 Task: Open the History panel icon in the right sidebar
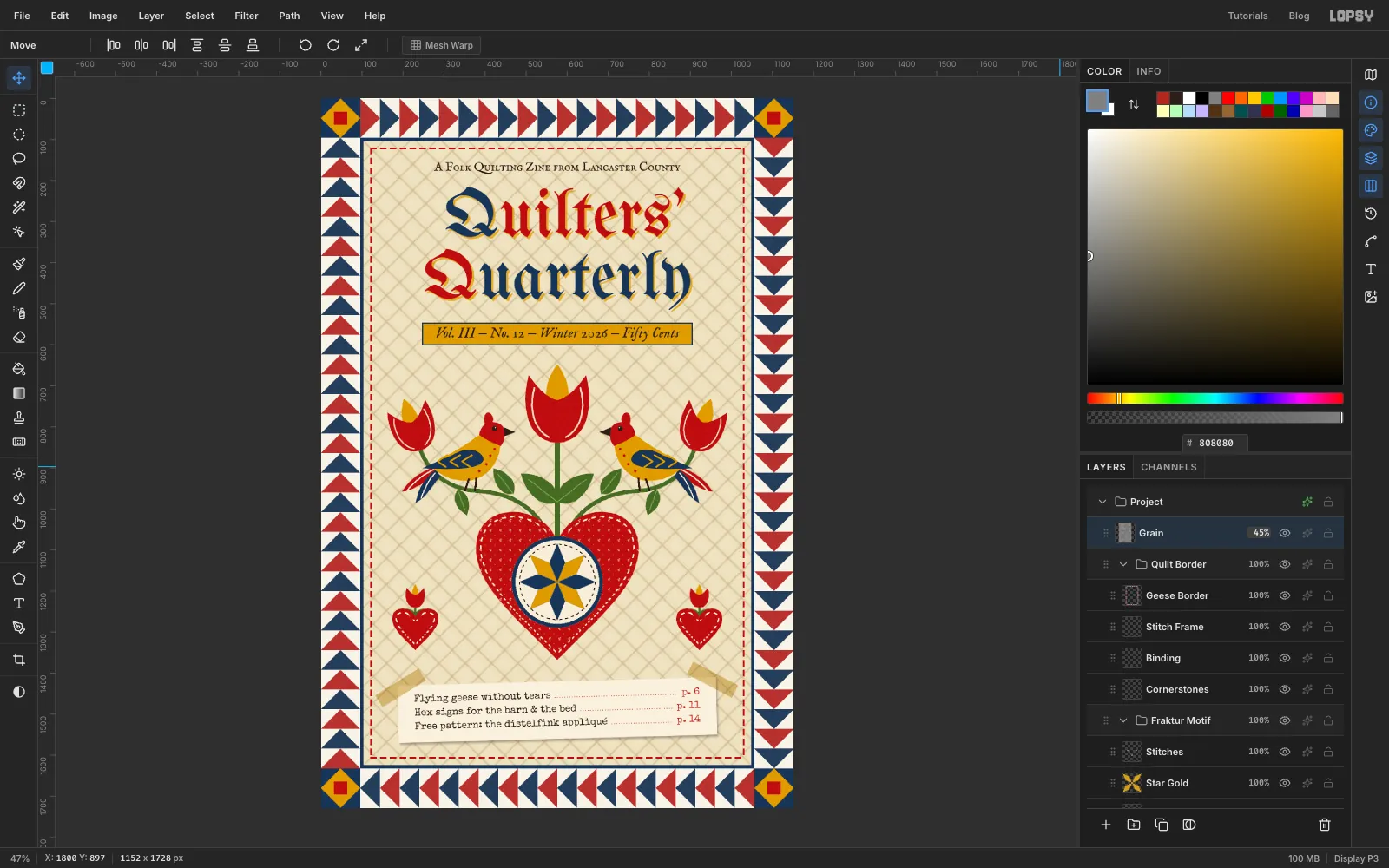coord(1371,214)
